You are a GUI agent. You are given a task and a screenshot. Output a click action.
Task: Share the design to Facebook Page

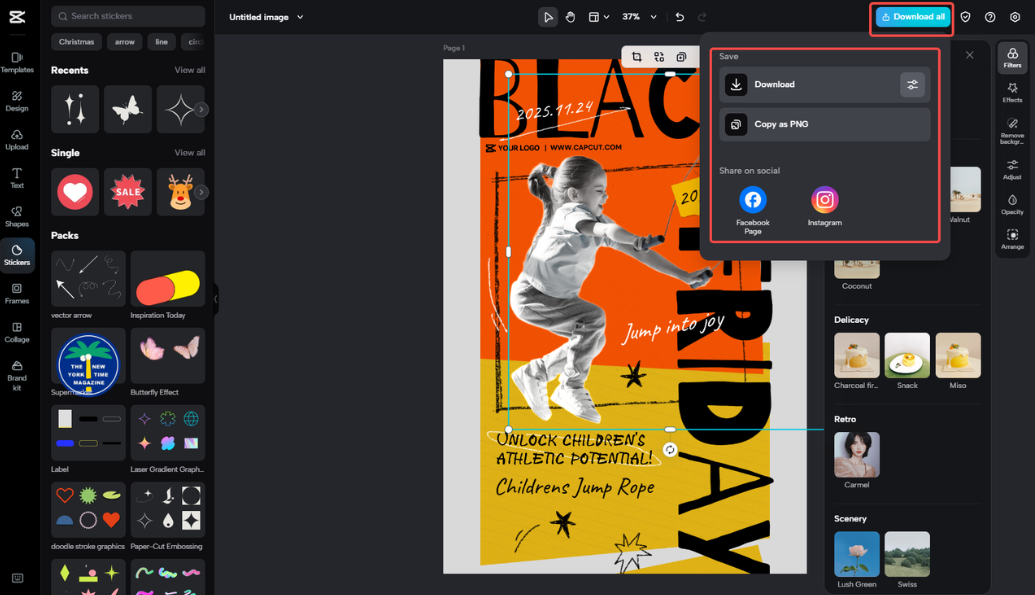(752, 200)
